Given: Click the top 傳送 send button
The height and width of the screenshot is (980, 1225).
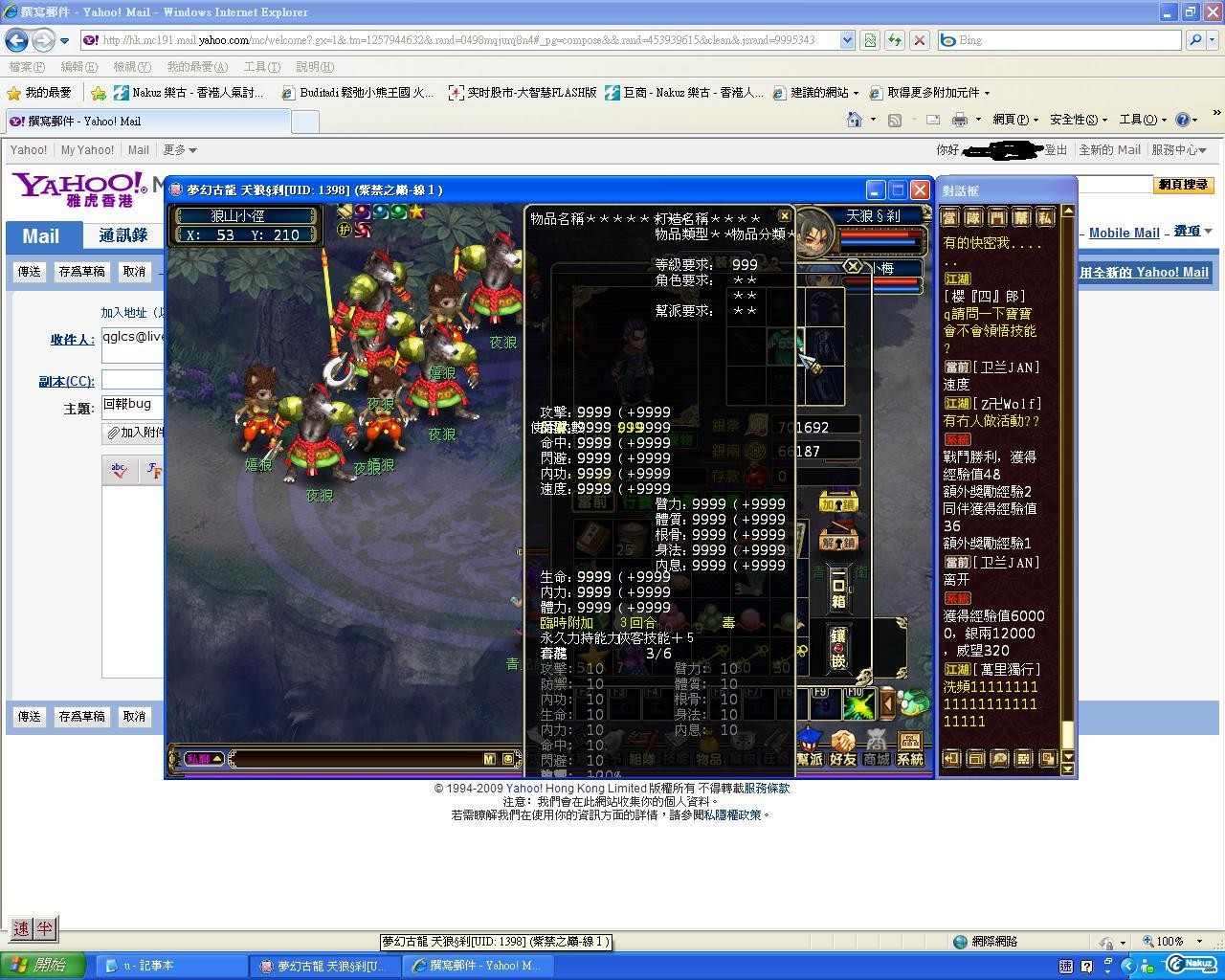Looking at the screenshot, I should coord(30,272).
